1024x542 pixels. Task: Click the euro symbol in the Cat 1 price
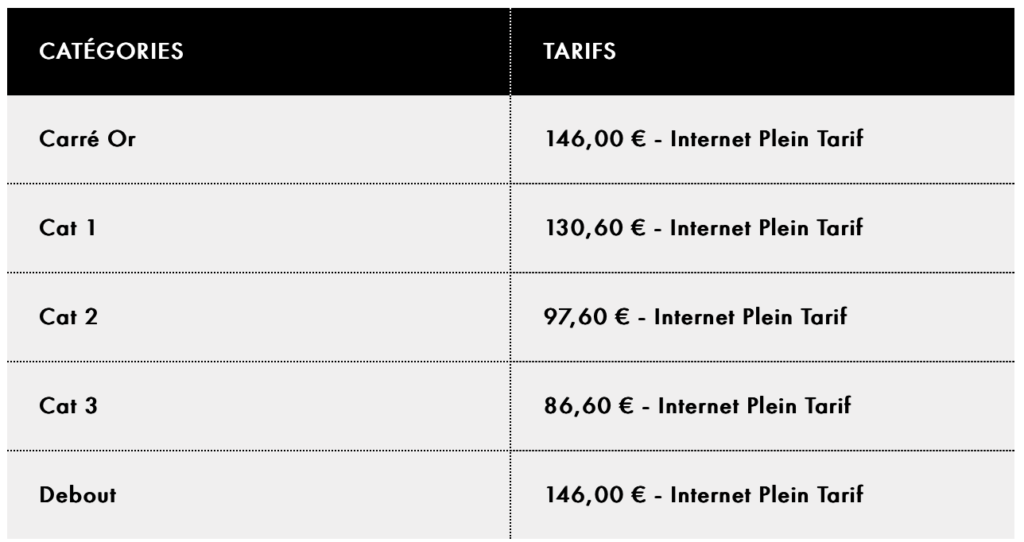[x=637, y=228]
